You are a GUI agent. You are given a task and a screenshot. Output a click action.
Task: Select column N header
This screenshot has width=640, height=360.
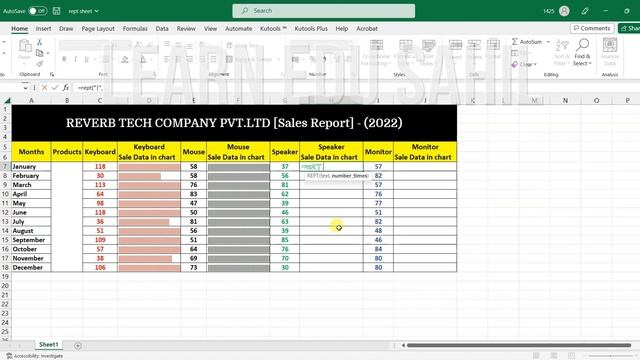[x=565, y=100]
